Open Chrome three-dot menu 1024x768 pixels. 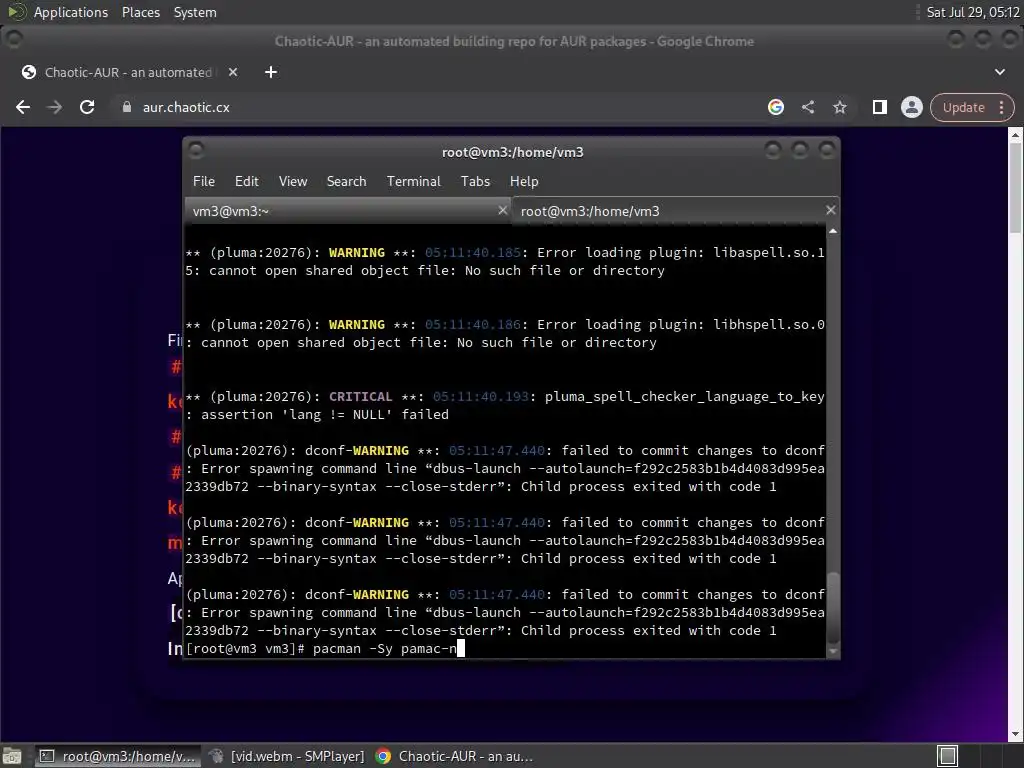click(x=1002, y=107)
